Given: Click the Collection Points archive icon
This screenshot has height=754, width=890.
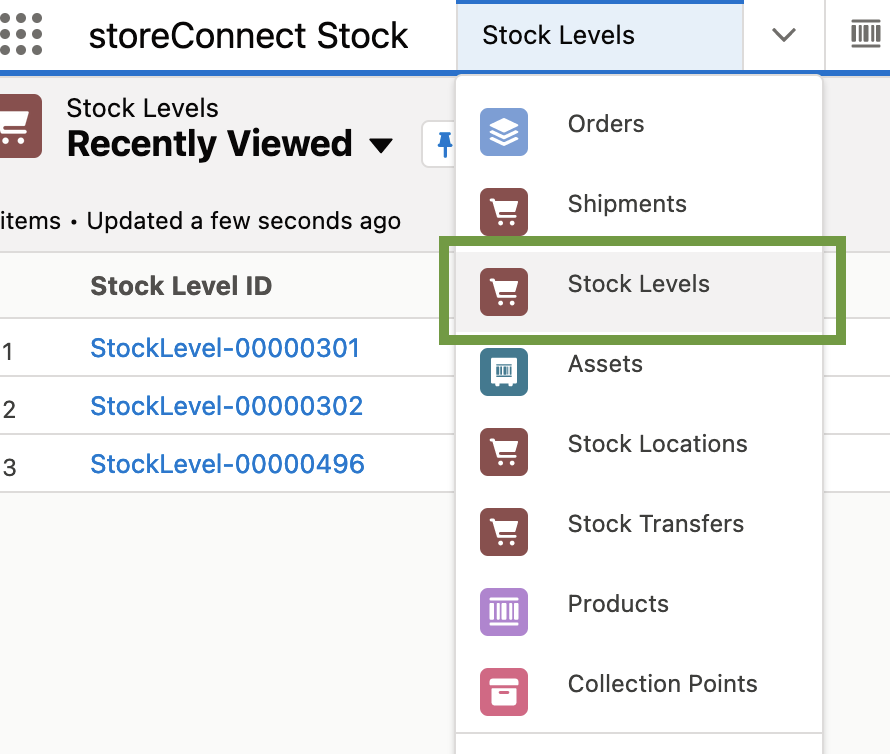Looking at the screenshot, I should tap(503, 692).
